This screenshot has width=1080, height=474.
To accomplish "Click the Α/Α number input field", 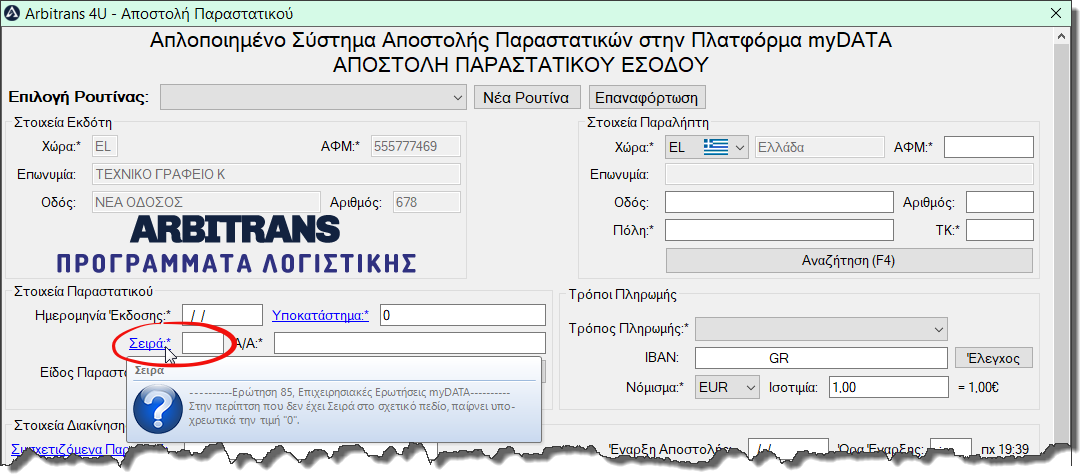I will pyautogui.click(x=410, y=343).
